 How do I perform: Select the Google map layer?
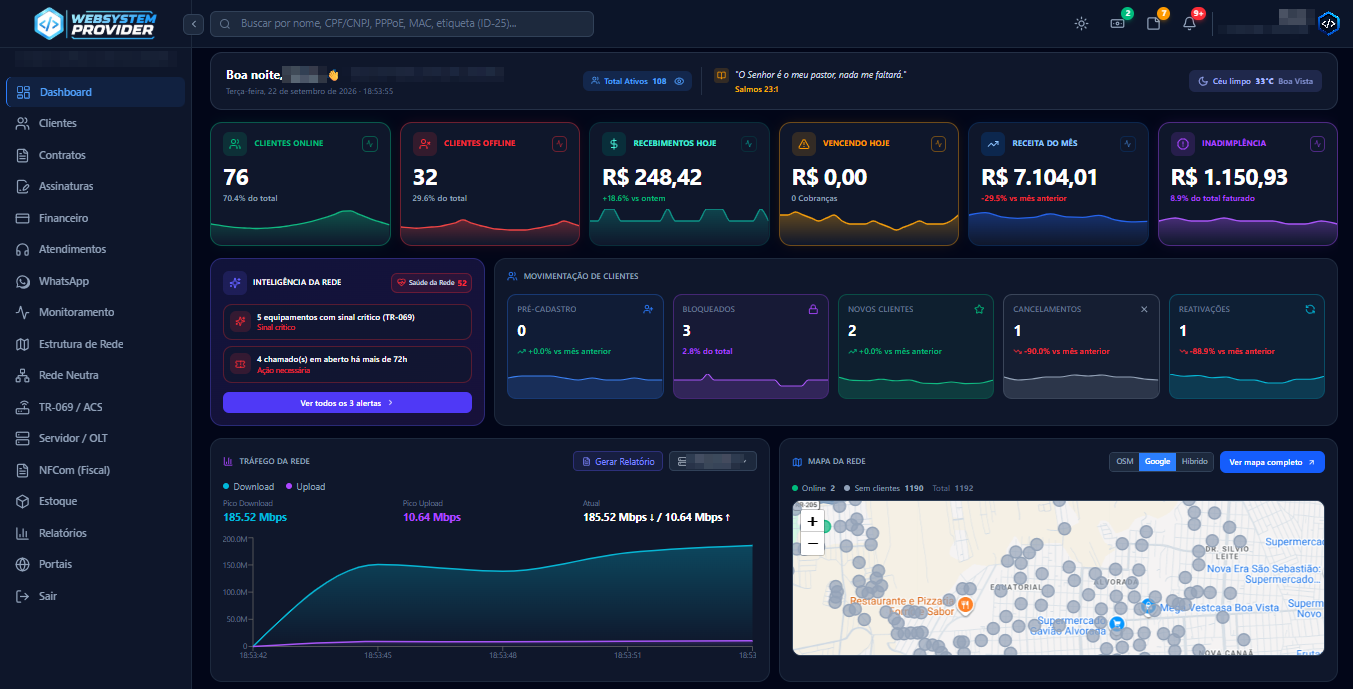click(1157, 462)
